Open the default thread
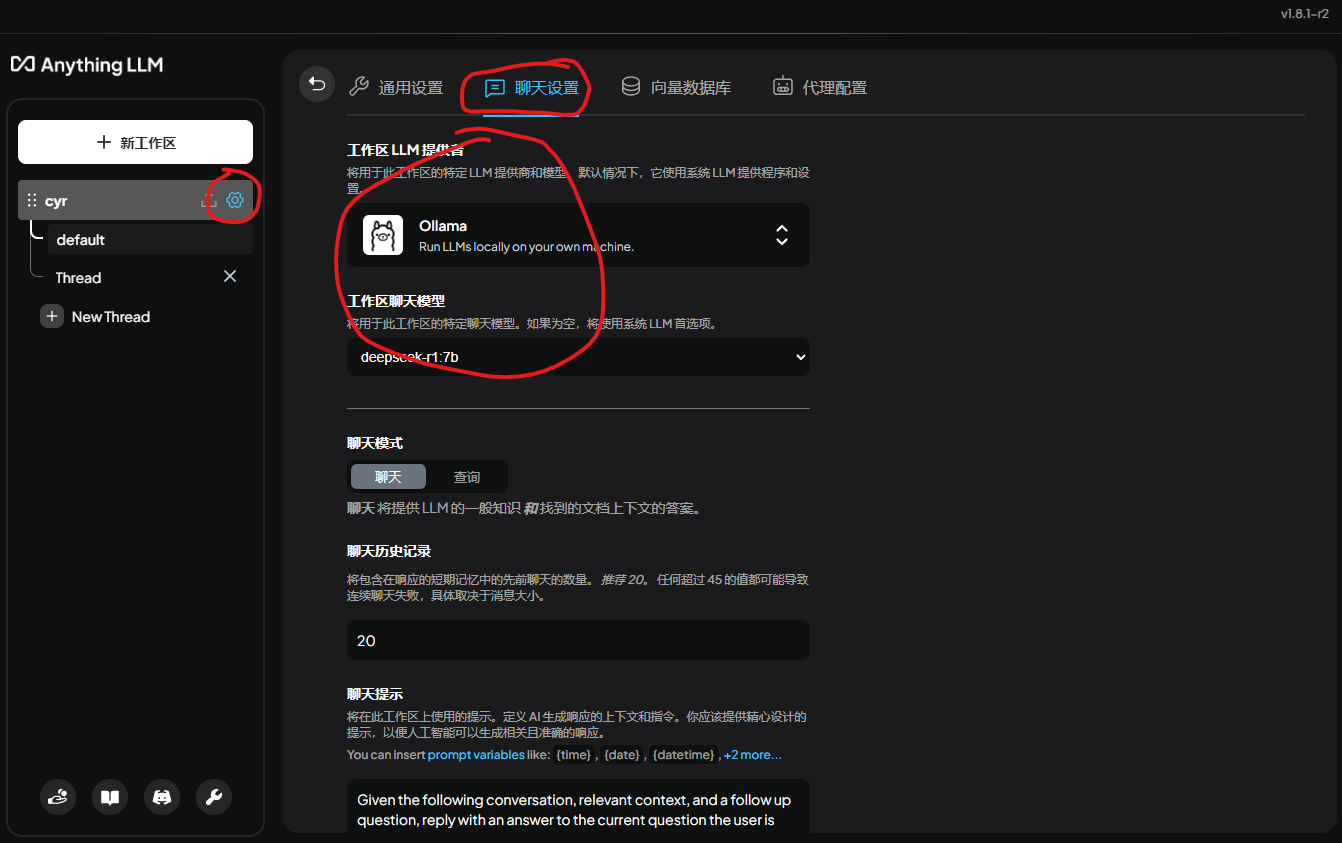1342x843 pixels. point(150,239)
